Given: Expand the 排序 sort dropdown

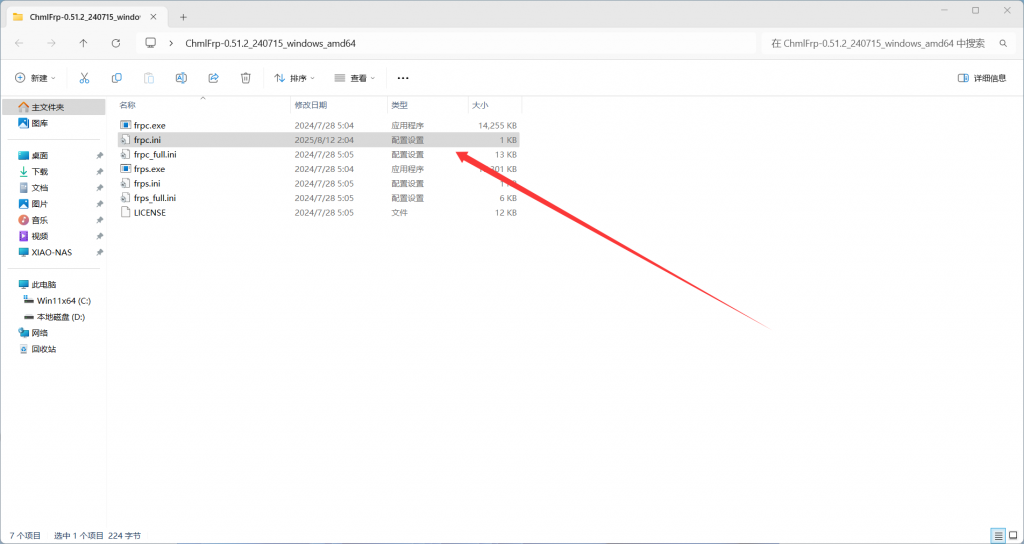Looking at the screenshot, I should 294,78.
